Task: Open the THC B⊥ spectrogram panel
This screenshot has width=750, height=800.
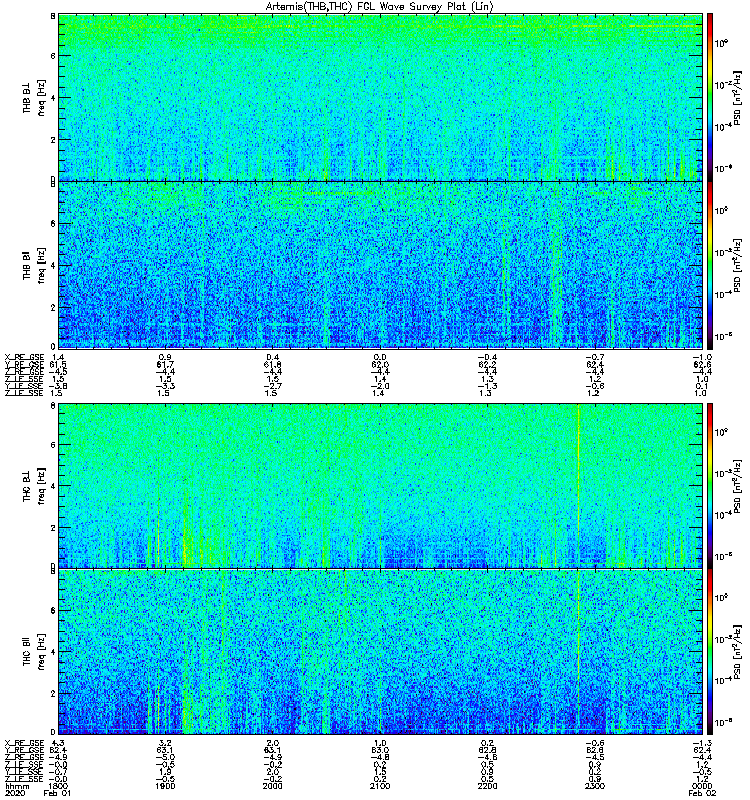Action: pyautogui.click(x=380, y=485)
